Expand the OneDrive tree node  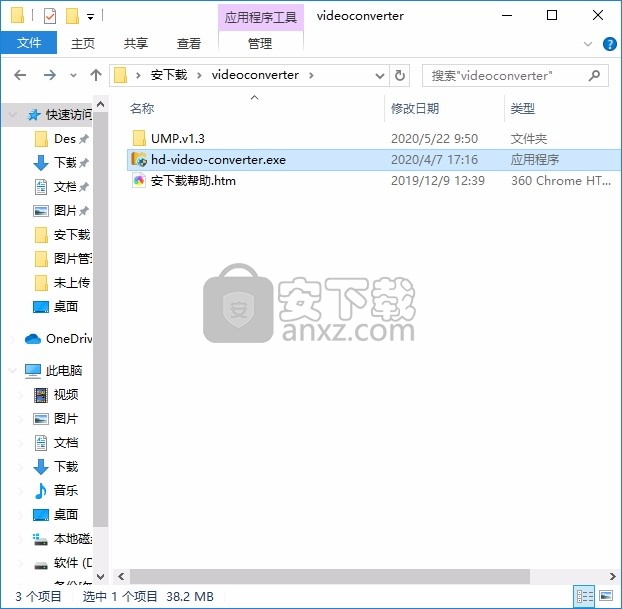click(13, 339)
